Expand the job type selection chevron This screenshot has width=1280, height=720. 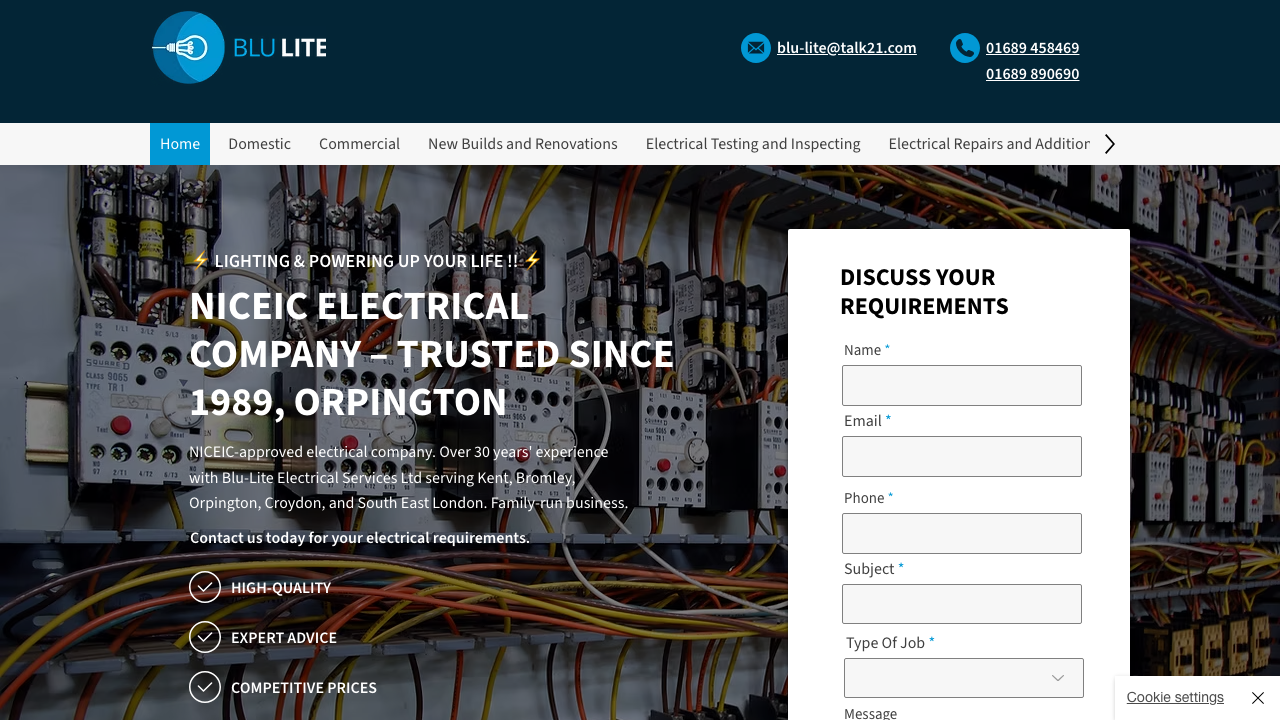(1056, 678)
